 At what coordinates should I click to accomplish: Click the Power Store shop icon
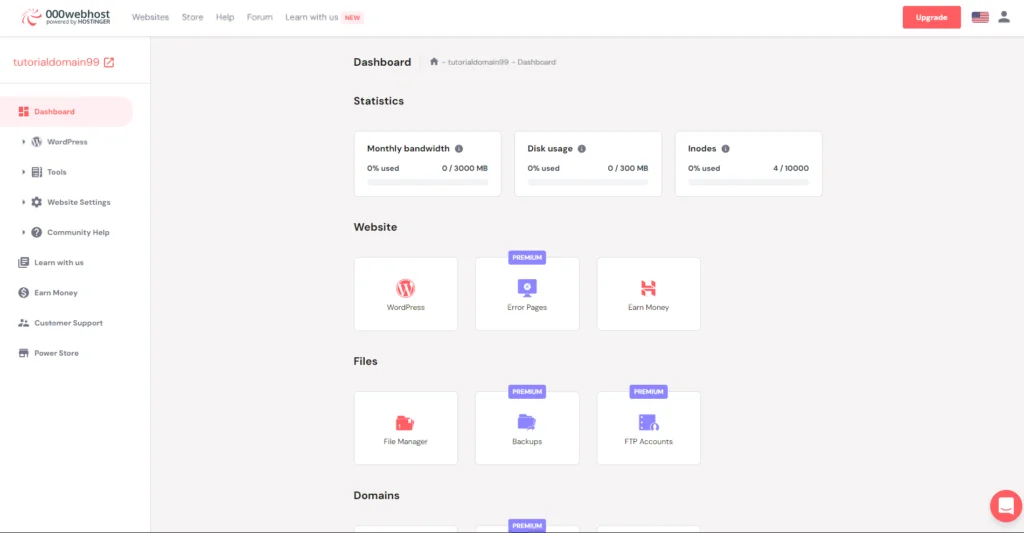24,353
